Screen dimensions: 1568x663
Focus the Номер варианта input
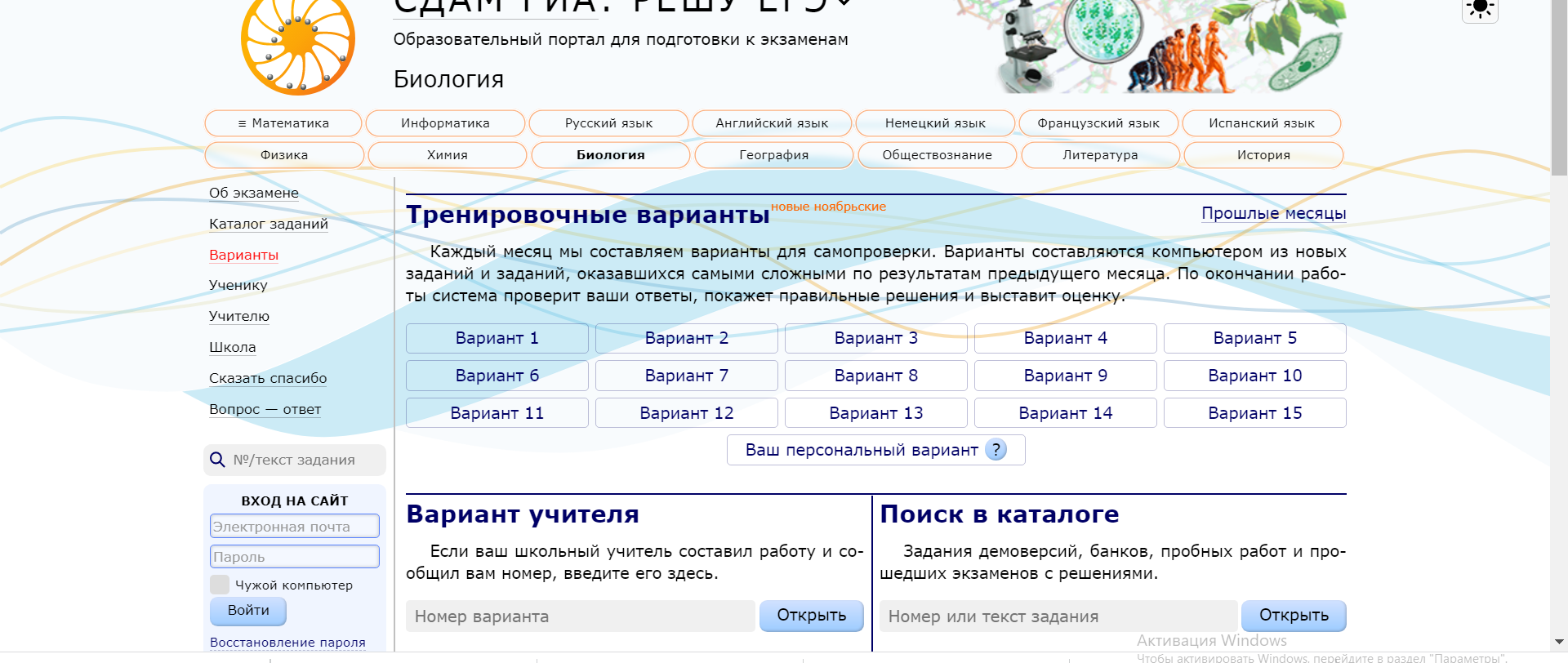(x=581, y=616)
